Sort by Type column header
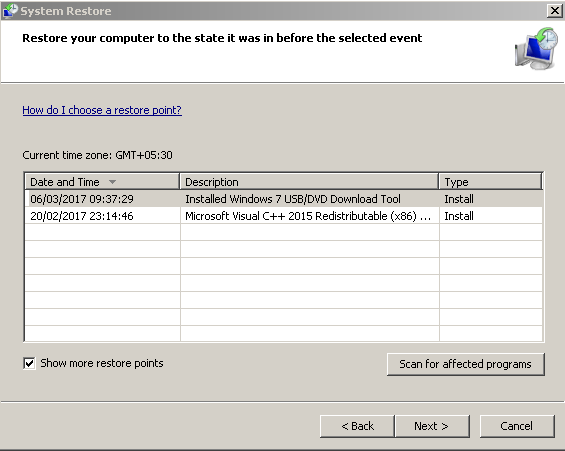This screenshot has height=451, width=565. (490, 182)
